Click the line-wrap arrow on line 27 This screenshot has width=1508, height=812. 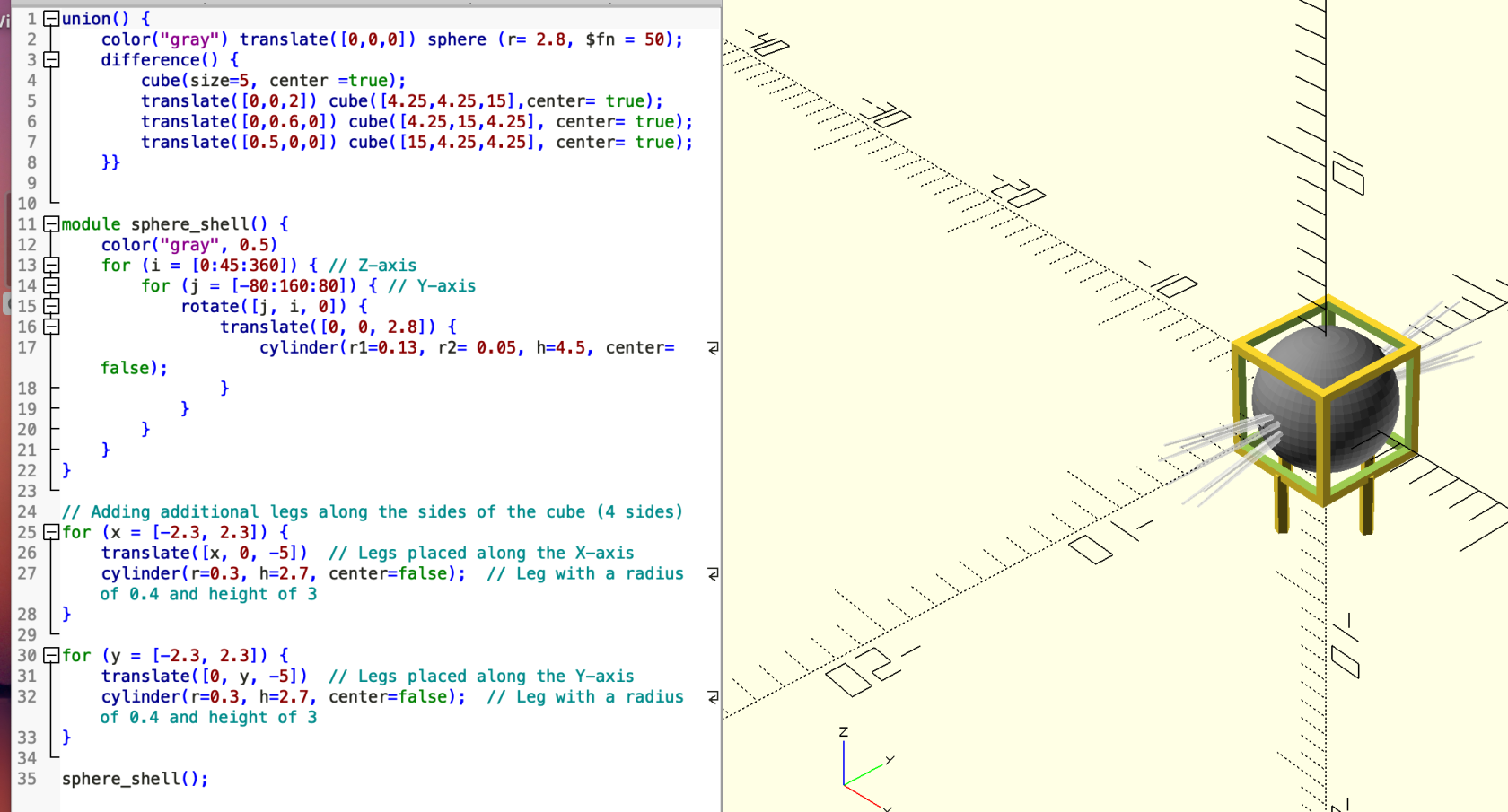click(713, 574)
